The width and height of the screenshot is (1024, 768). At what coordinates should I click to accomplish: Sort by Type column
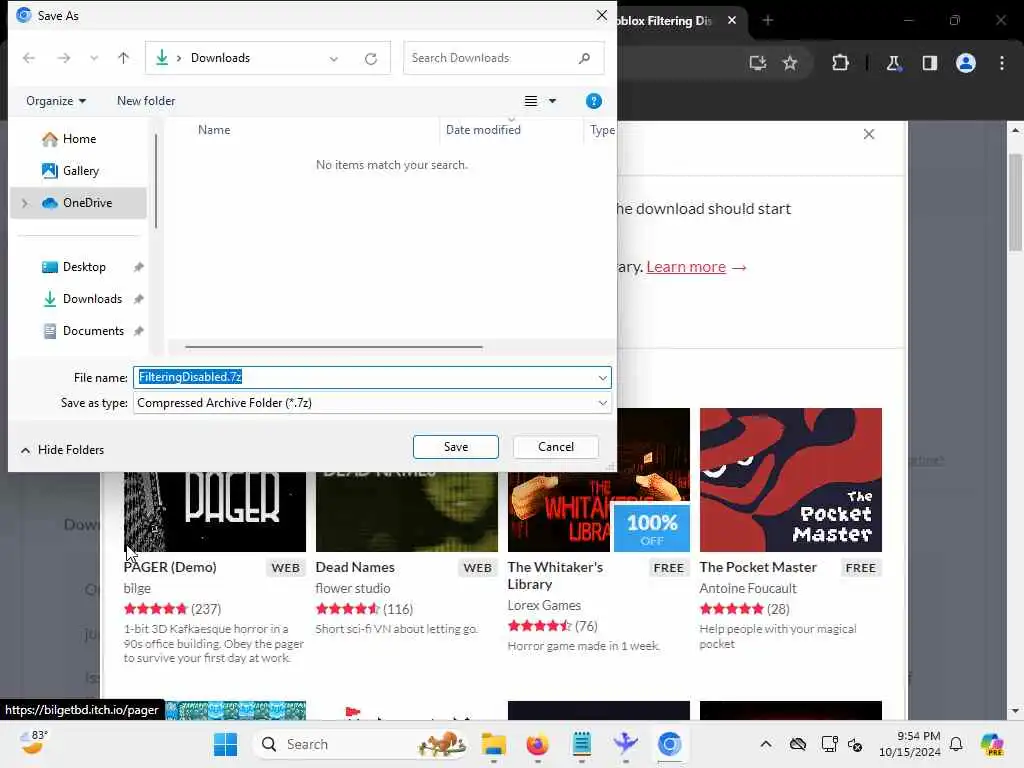coord(602,130)
